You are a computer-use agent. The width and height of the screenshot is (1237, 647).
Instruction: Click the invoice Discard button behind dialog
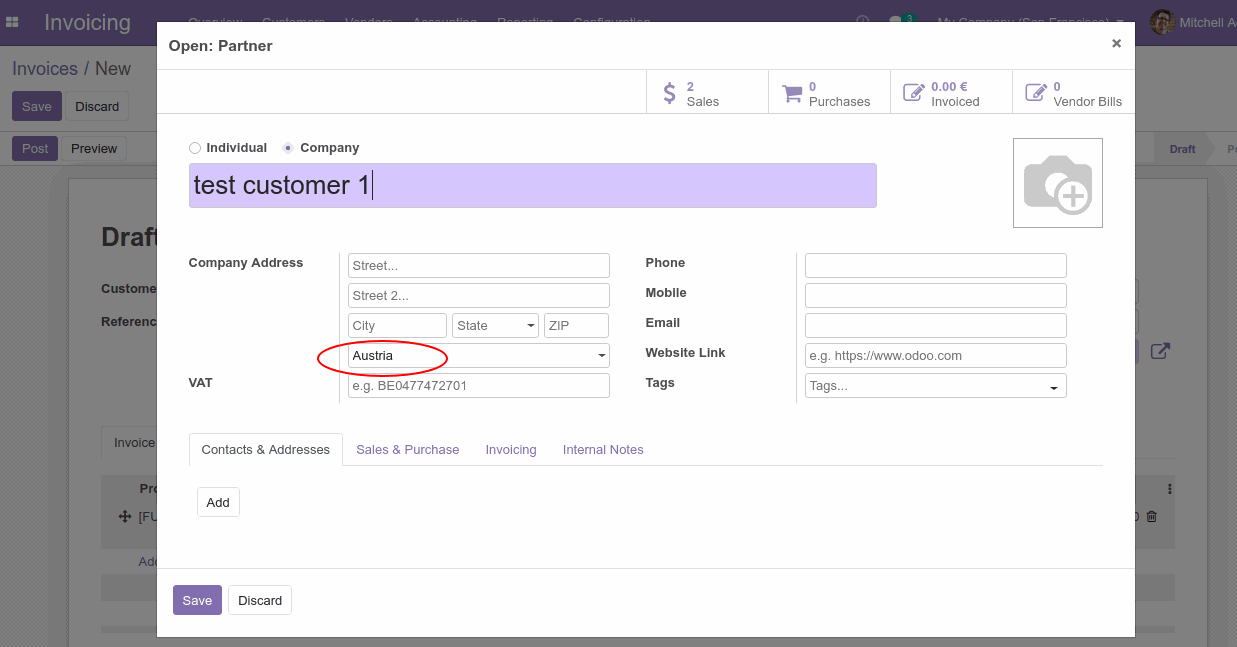(97, 107)
